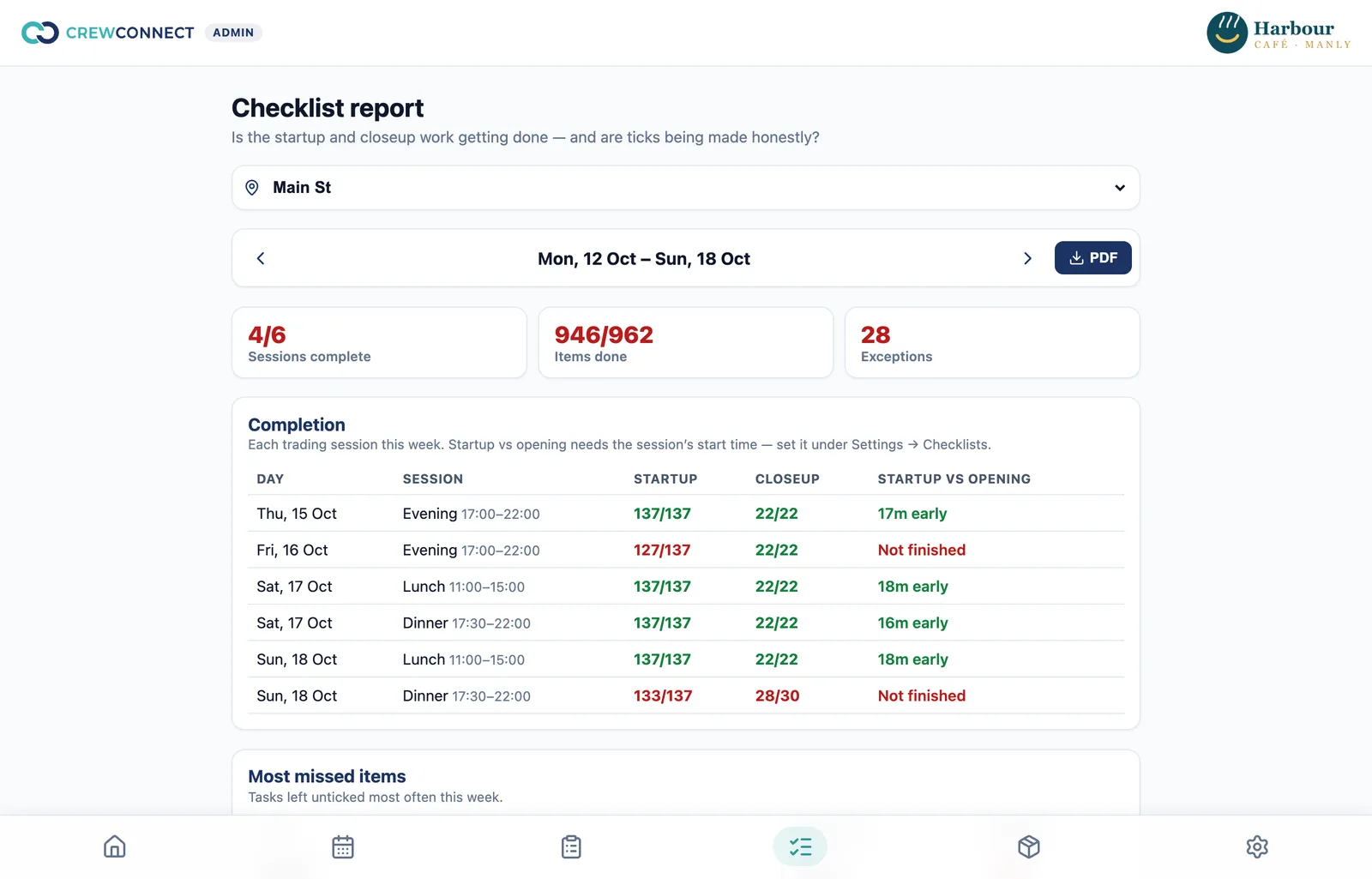Open the 946/962 Items done card

(x=685, y=342)
